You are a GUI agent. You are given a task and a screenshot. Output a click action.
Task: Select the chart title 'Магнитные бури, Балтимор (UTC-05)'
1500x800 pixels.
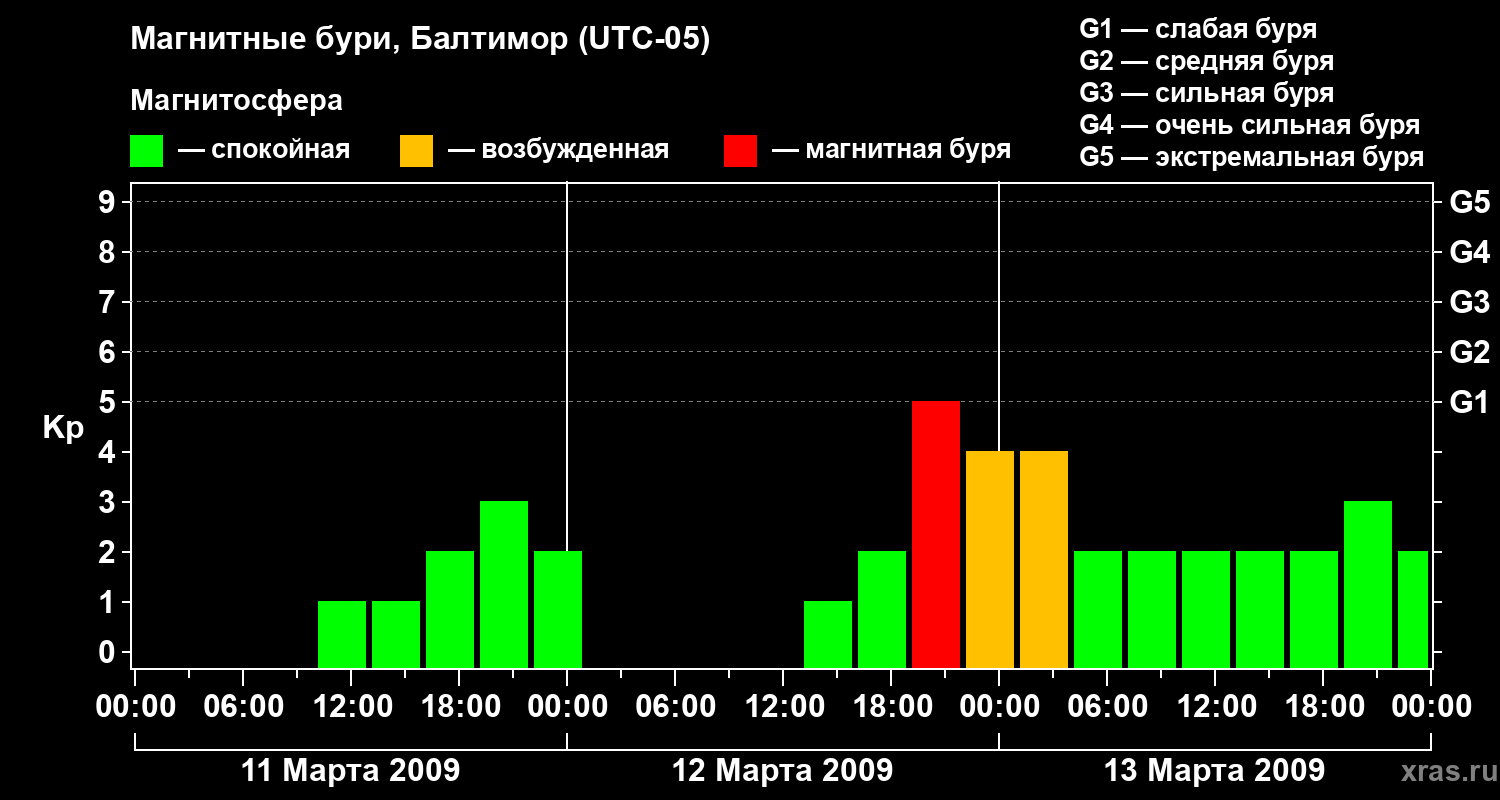(420, 40)
